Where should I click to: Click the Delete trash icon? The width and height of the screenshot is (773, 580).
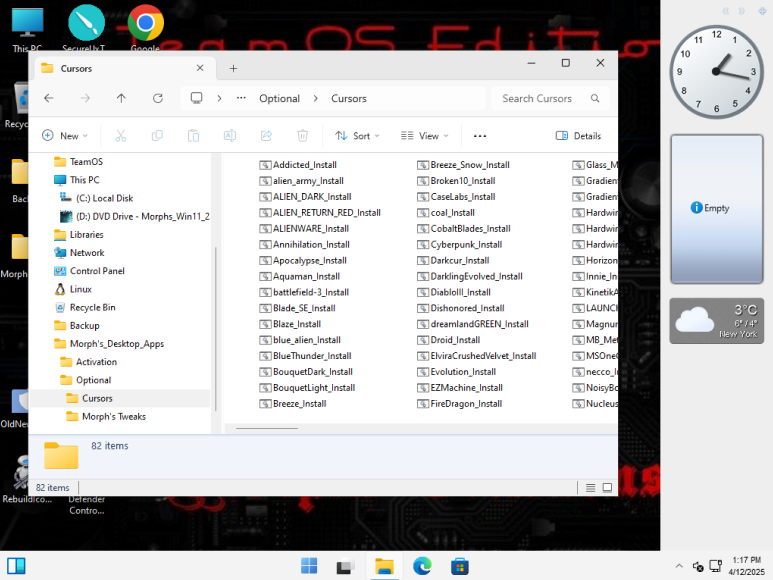click(x=303, y=136)
